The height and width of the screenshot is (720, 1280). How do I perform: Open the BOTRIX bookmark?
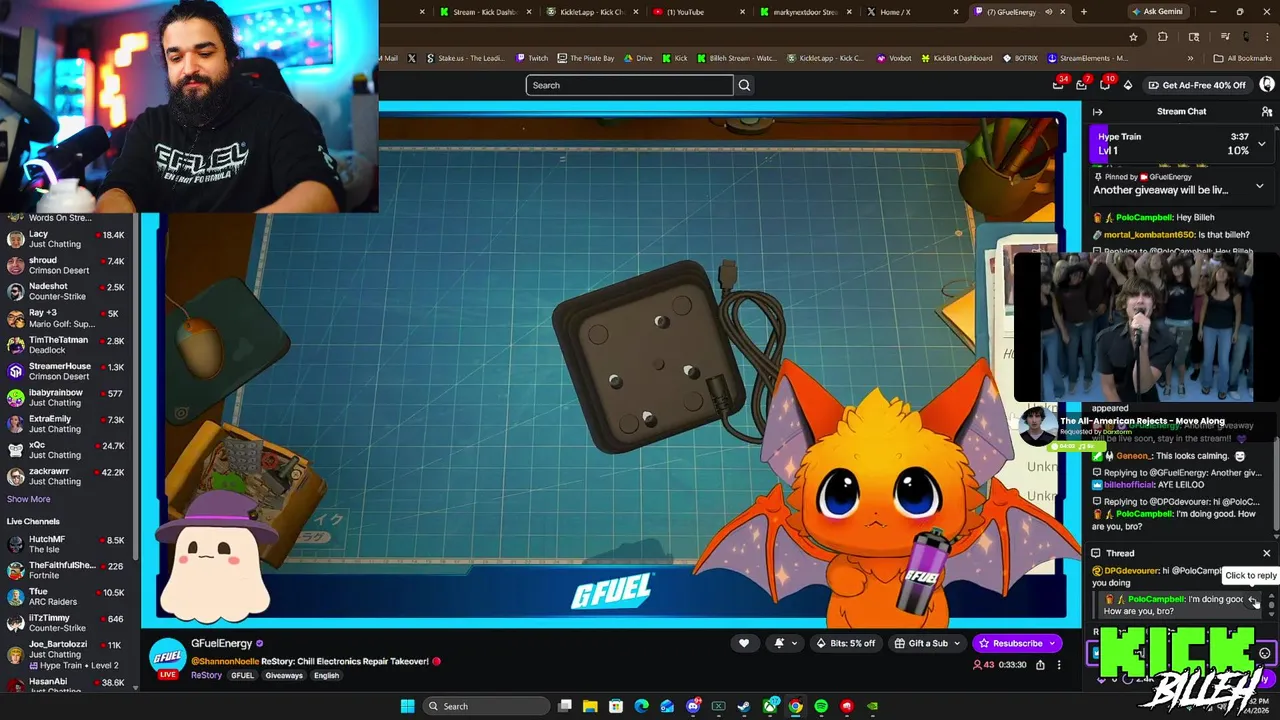click(x=1020, y=58)
